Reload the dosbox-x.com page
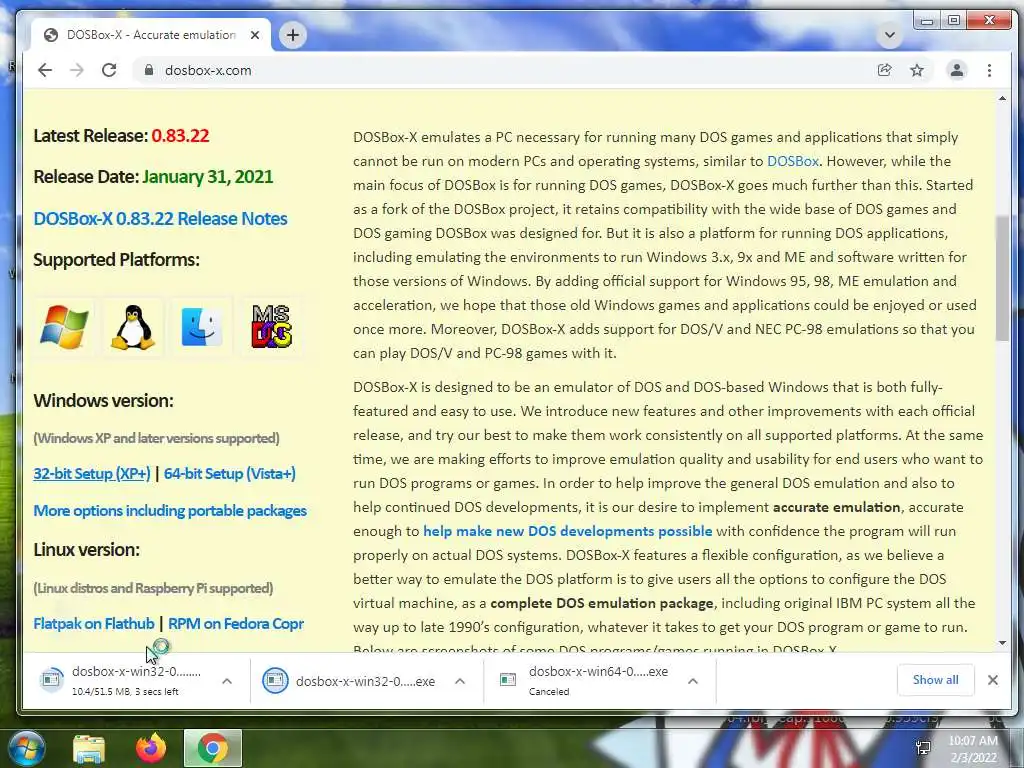The width and height of the screenshot is (1024, 768). tap(109, 70)
